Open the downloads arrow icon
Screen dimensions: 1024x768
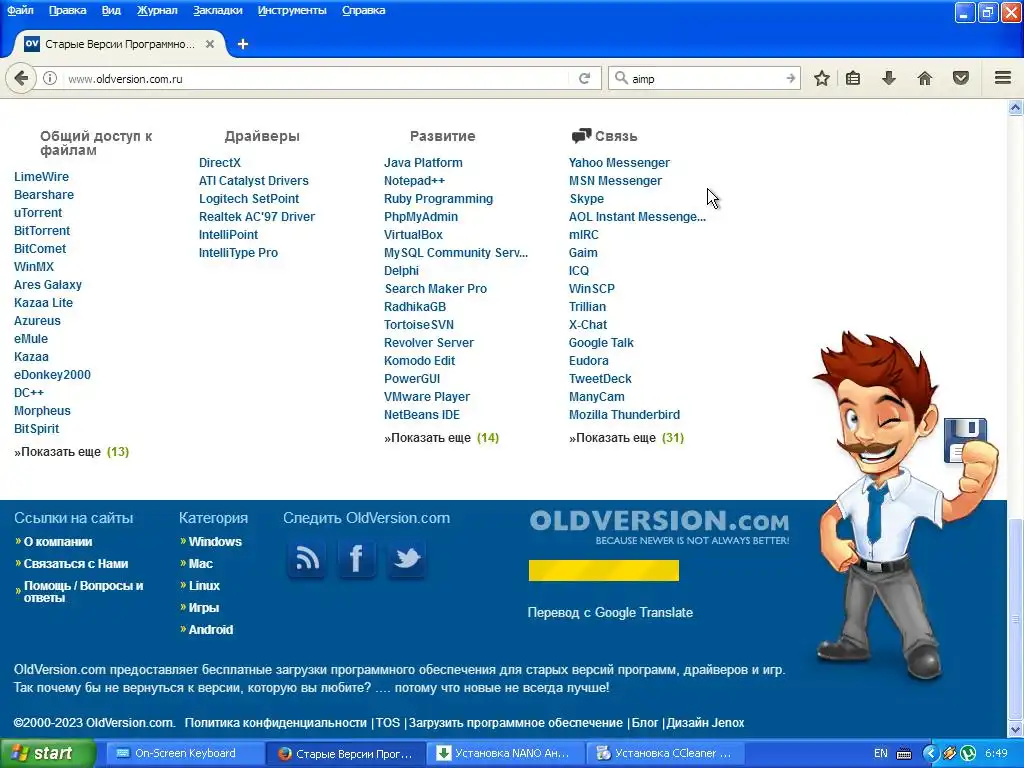tap(888, 78)
